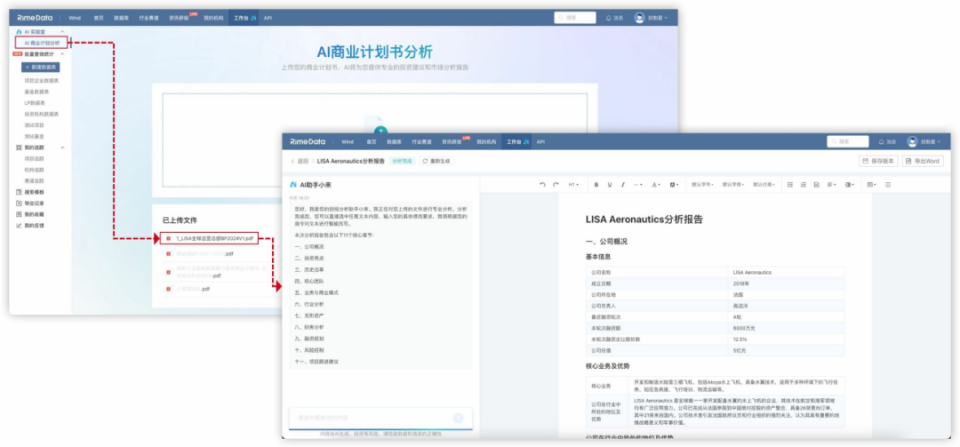Click the search box in back window header
The width and height of the screenshot is (960, 447).
575,18
